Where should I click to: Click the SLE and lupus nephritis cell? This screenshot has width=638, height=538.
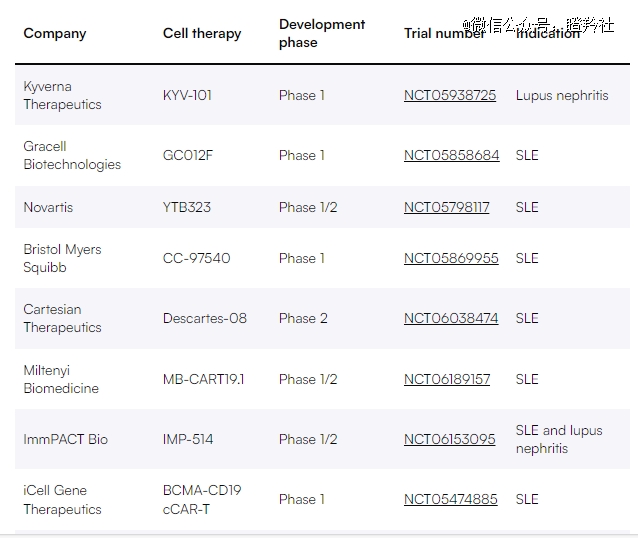click(x=559, y=439)
